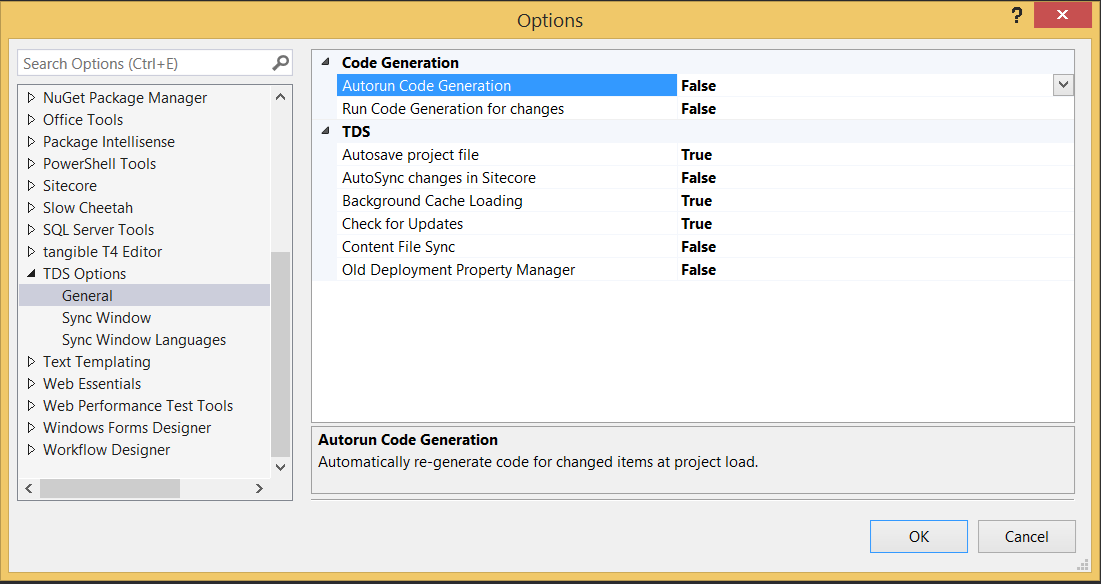Collapse the TDS Options tree node
Viewport: 1101px width, 584px height.
tap(31, 274)
